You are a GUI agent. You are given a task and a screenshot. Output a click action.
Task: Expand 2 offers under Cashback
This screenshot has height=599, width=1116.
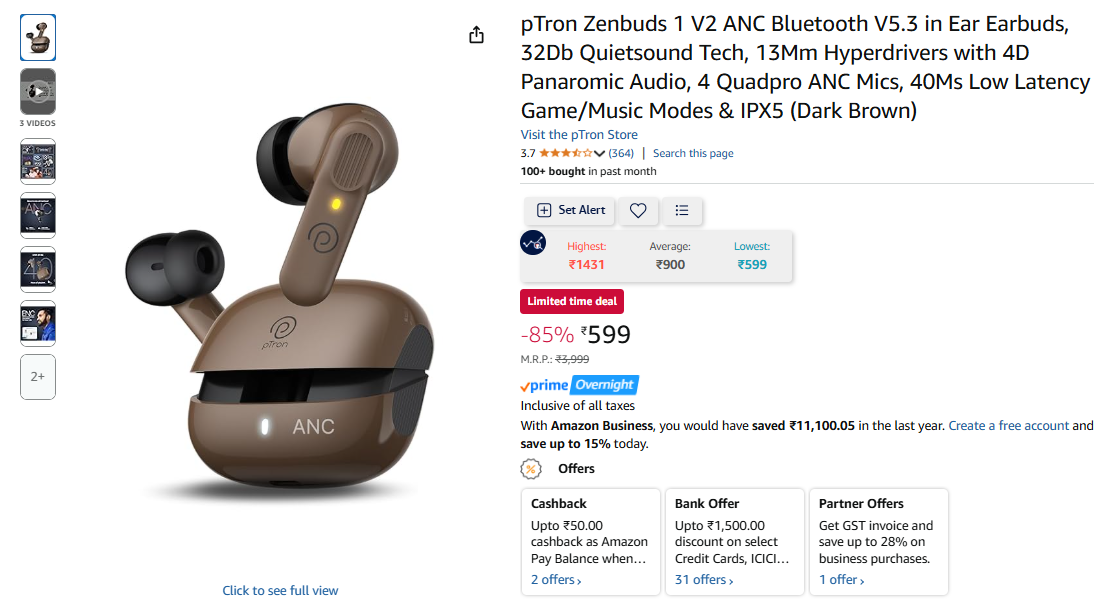click(556, 580)
